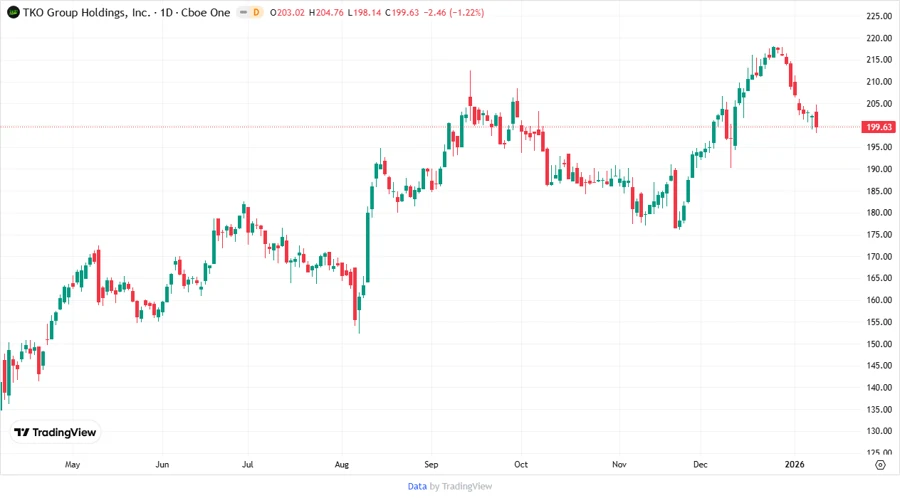Viewport: 900px width, 498px height.
Task: Click the high value H204.76
Action: (326, 13)
